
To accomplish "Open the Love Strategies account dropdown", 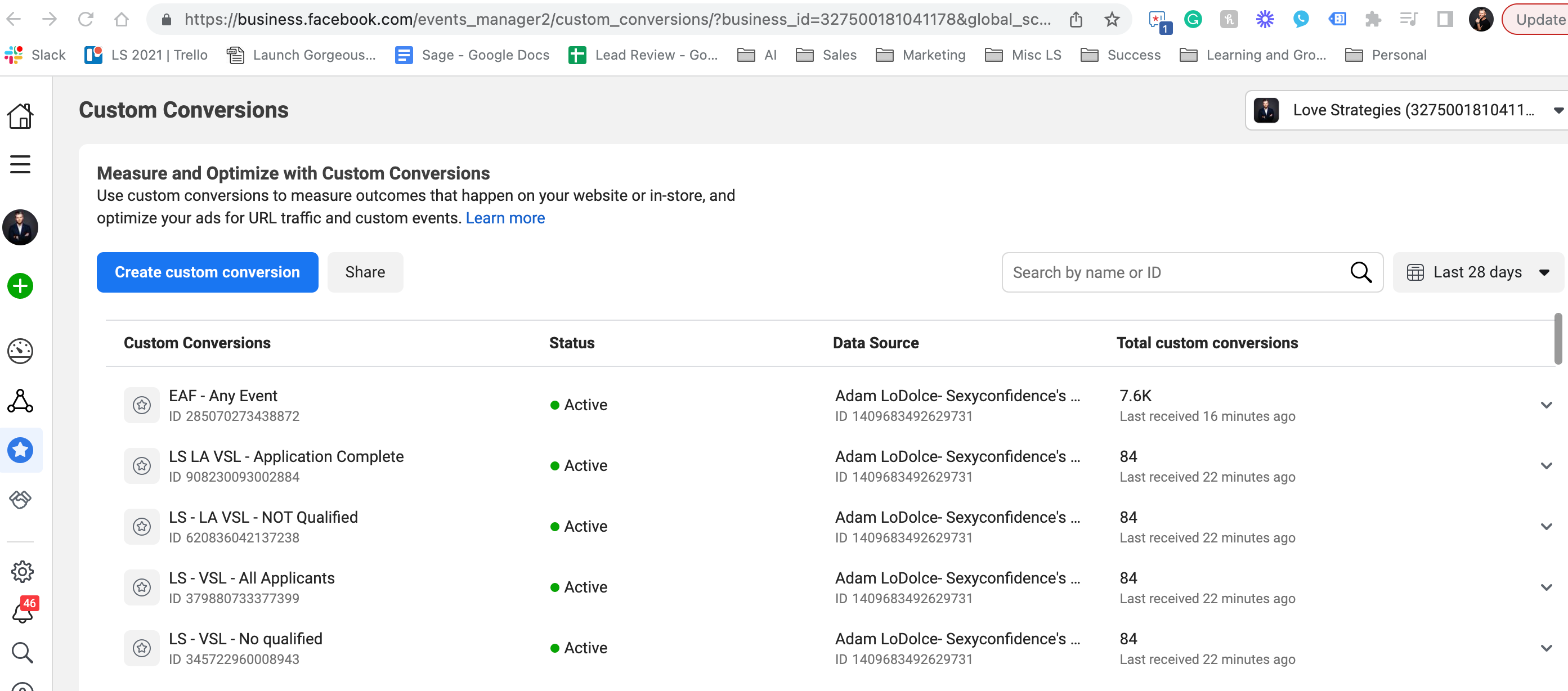I will [x=1406, y=110].
